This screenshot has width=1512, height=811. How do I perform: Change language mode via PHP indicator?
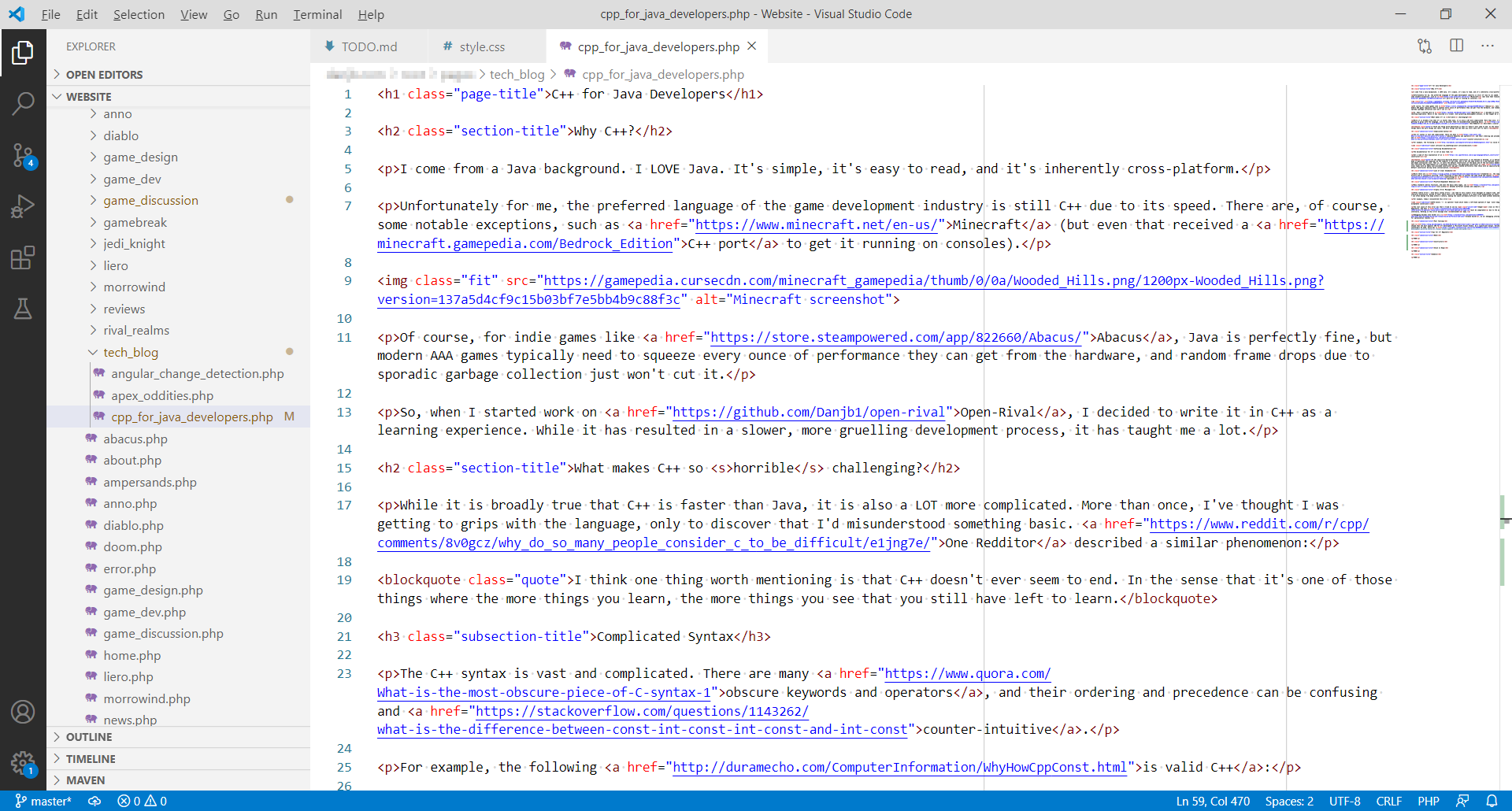tap(1429, 801)
